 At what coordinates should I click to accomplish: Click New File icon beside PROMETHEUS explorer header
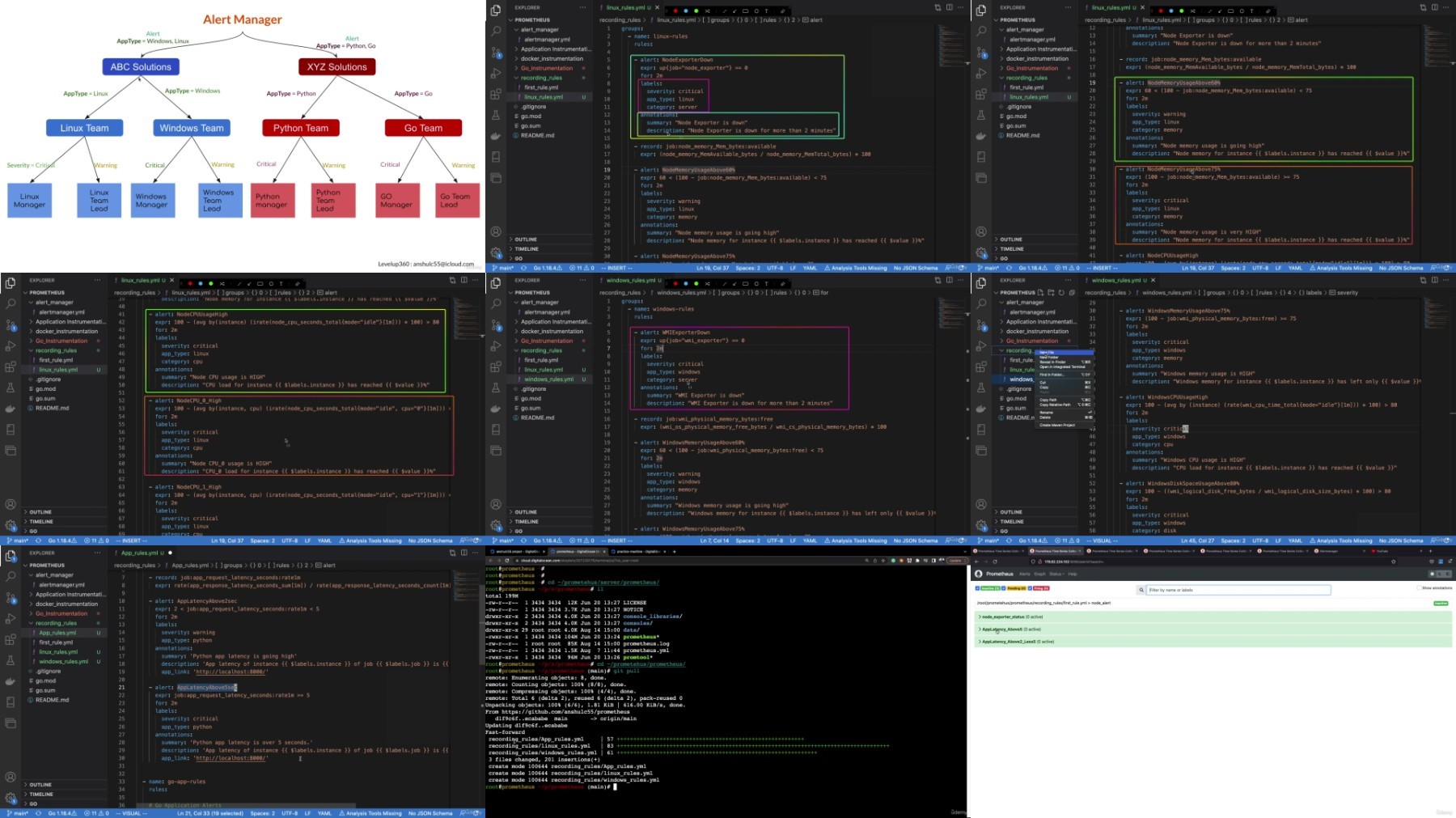(x=1040, y=292)
